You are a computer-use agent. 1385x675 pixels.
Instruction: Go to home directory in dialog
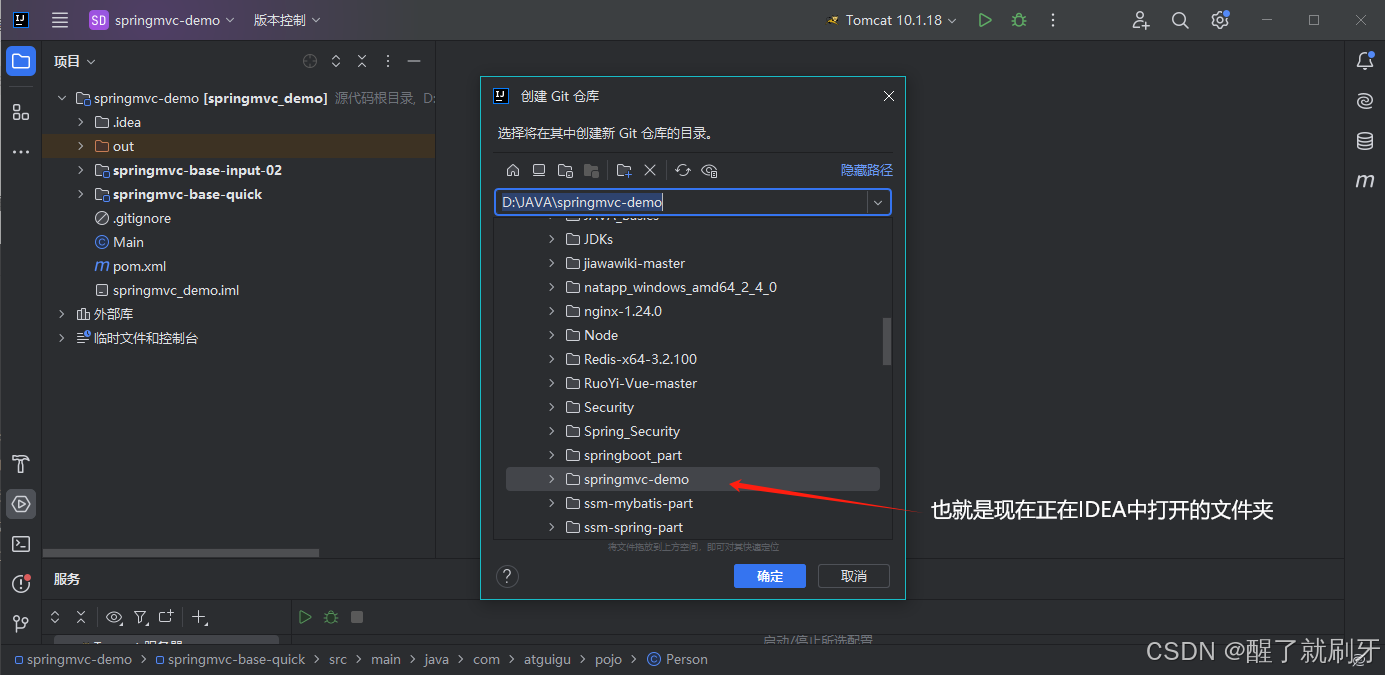513,170
